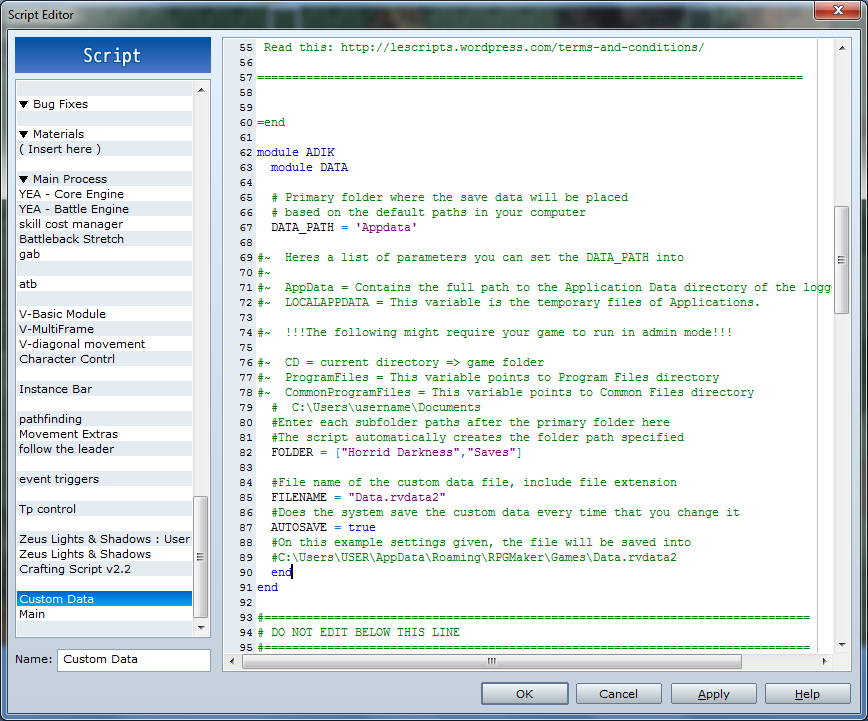868x721 pixels.
Task: Open Help for the Script Editor
Action: point(807,694)
